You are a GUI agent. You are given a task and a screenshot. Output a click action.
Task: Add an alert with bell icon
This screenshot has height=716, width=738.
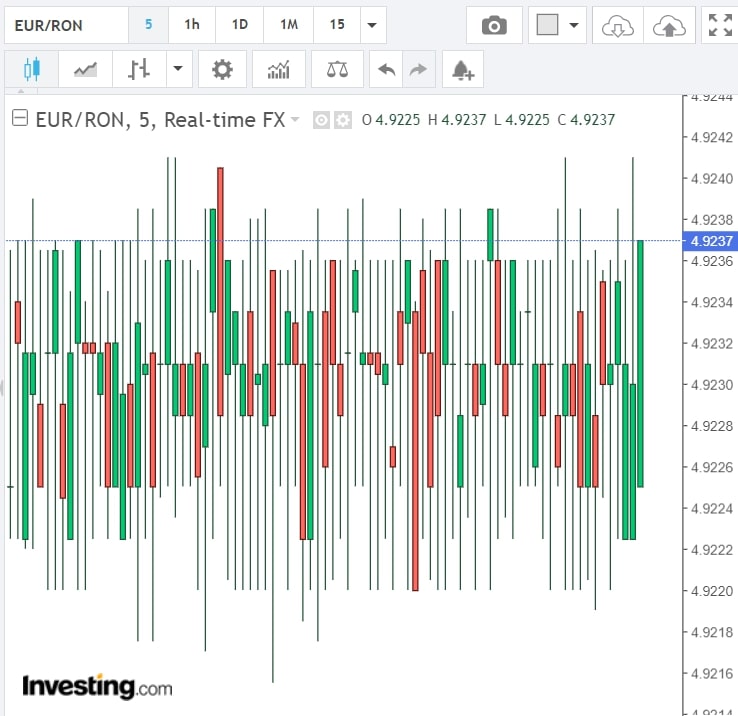(462, 70)
